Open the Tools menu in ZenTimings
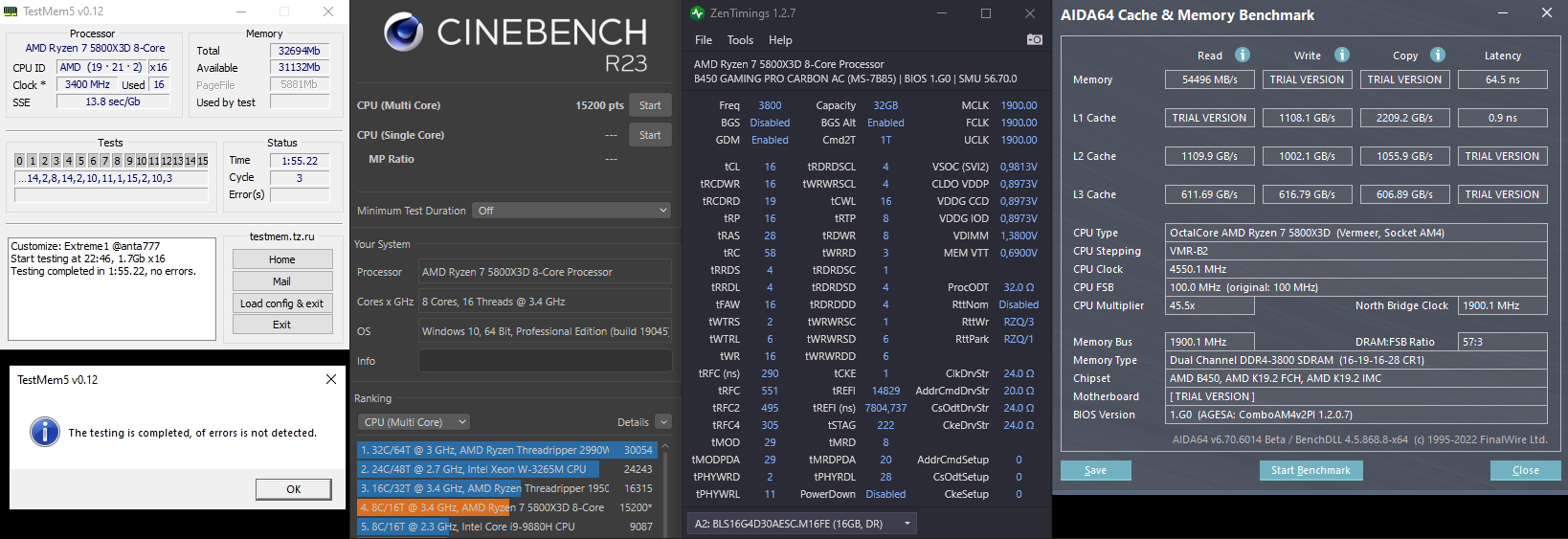This screenshot has width=1568, height=539. (740, 40)
